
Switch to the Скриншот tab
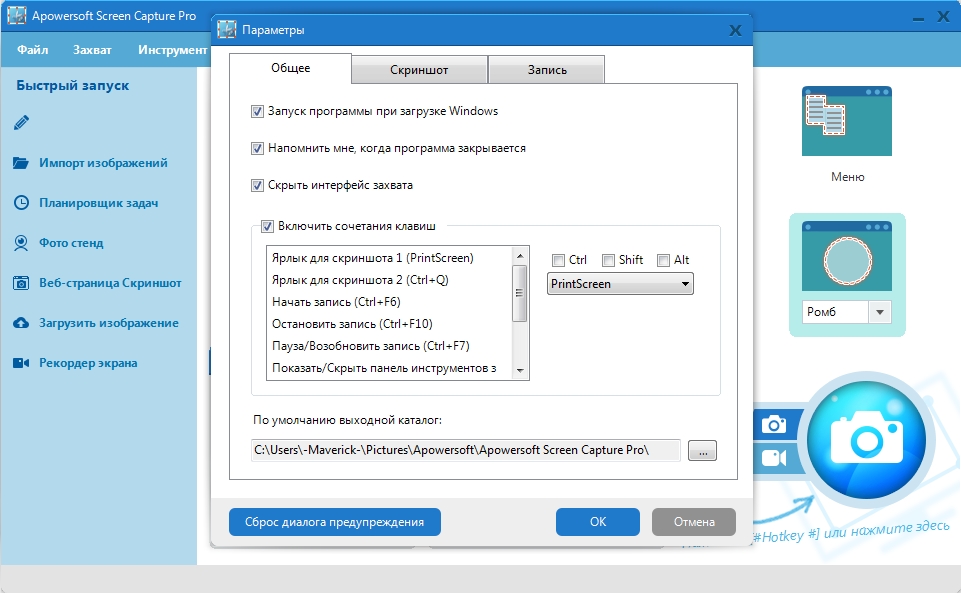click(x=419, y=70)
